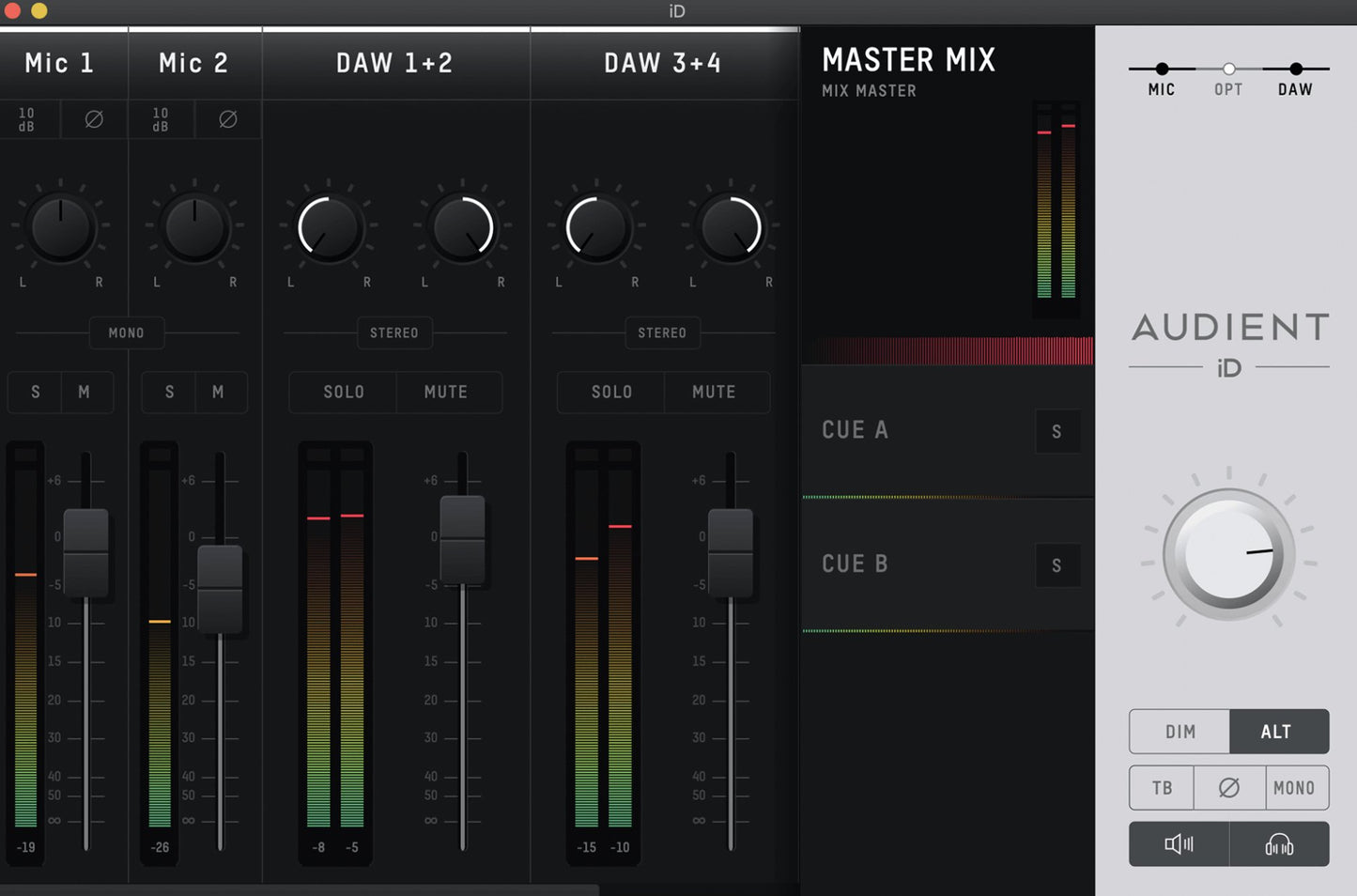This screenshot has height=896, width=1357.
Task: Engage phase invert on Mic 2
Action: (226, 119)
